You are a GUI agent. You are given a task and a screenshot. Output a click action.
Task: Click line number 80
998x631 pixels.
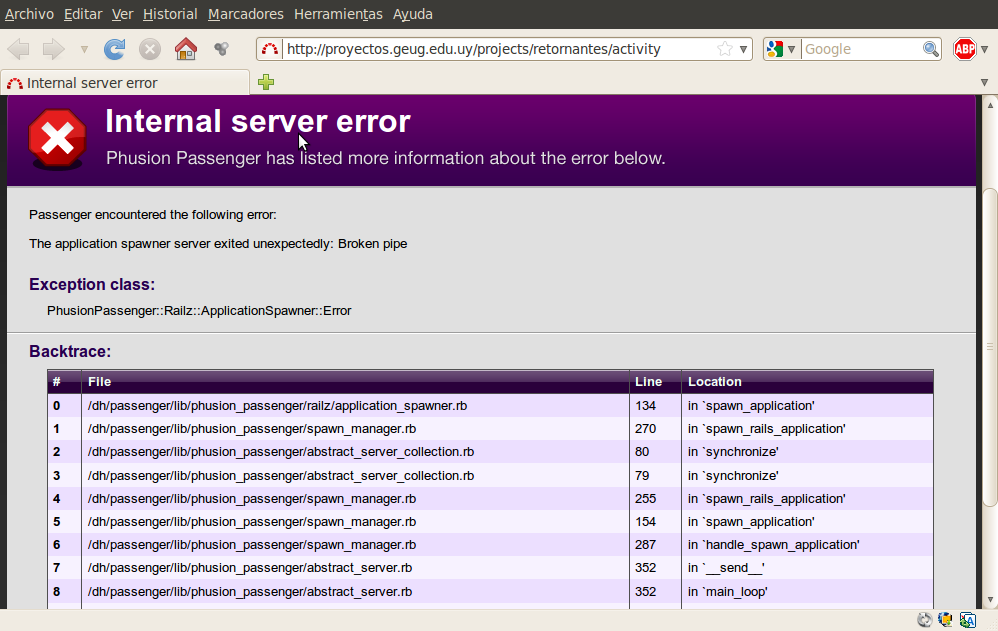tap(642, 451)
